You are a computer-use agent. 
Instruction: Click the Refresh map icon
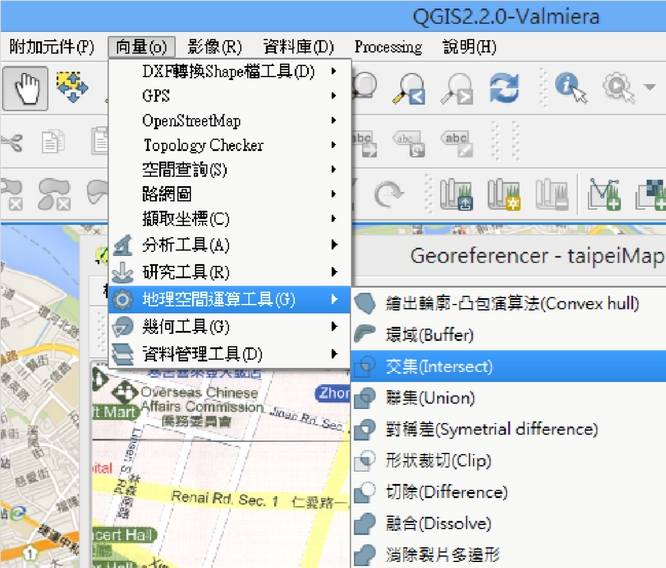point(504,88)
